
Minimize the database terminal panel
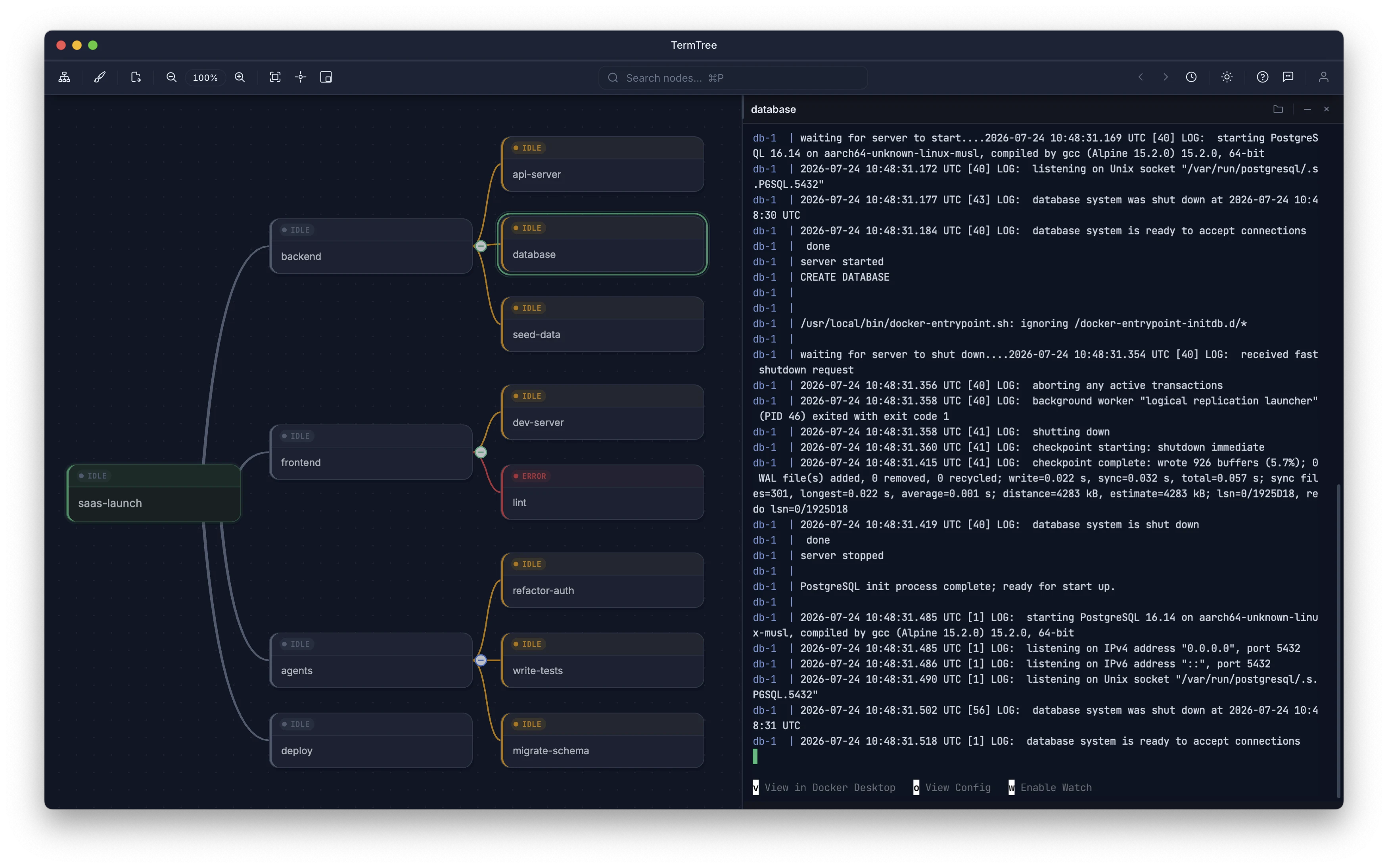click(x=1307, y=109)
